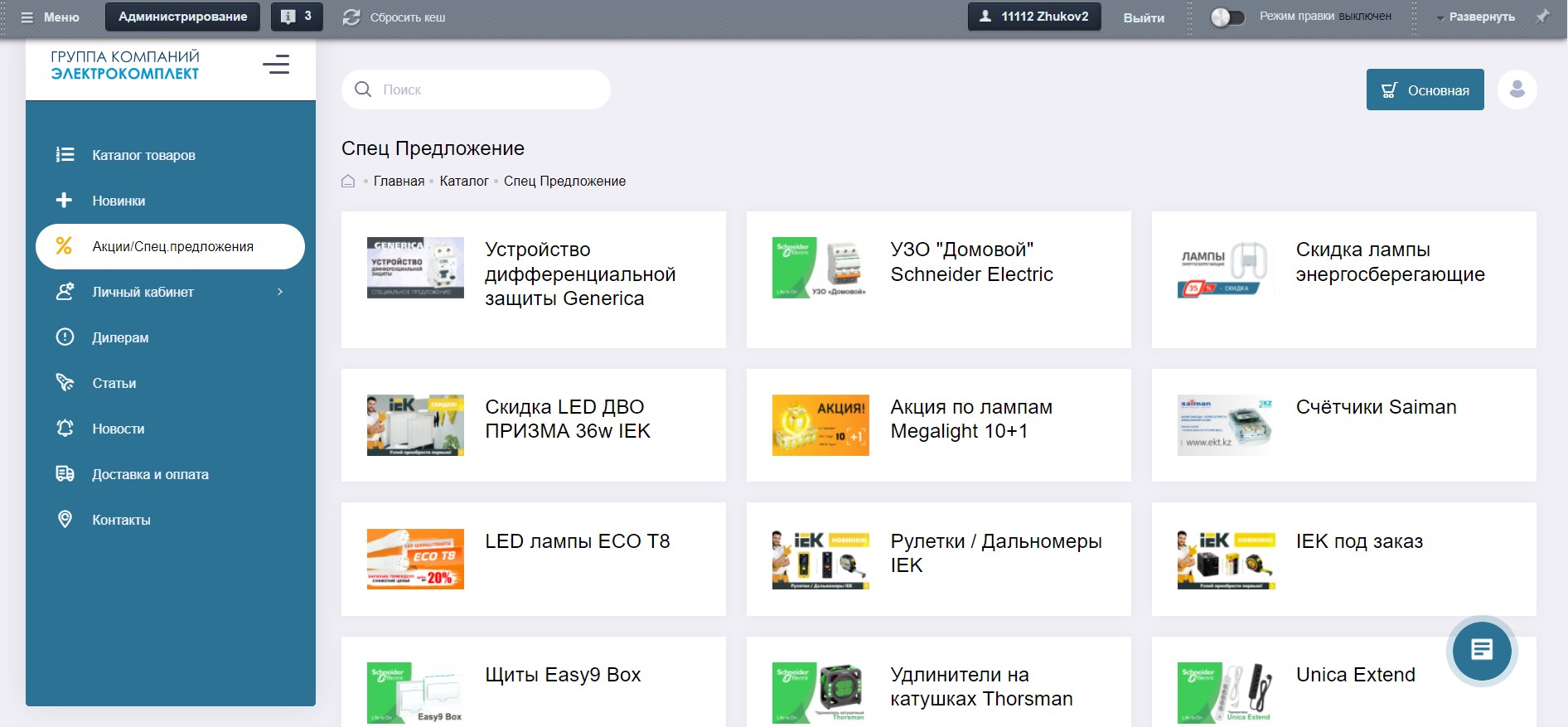Open УЗО Домовой Schneider Electric thumbnail
This screenshot has width=1568, height=727.
(x=820, y=268)
